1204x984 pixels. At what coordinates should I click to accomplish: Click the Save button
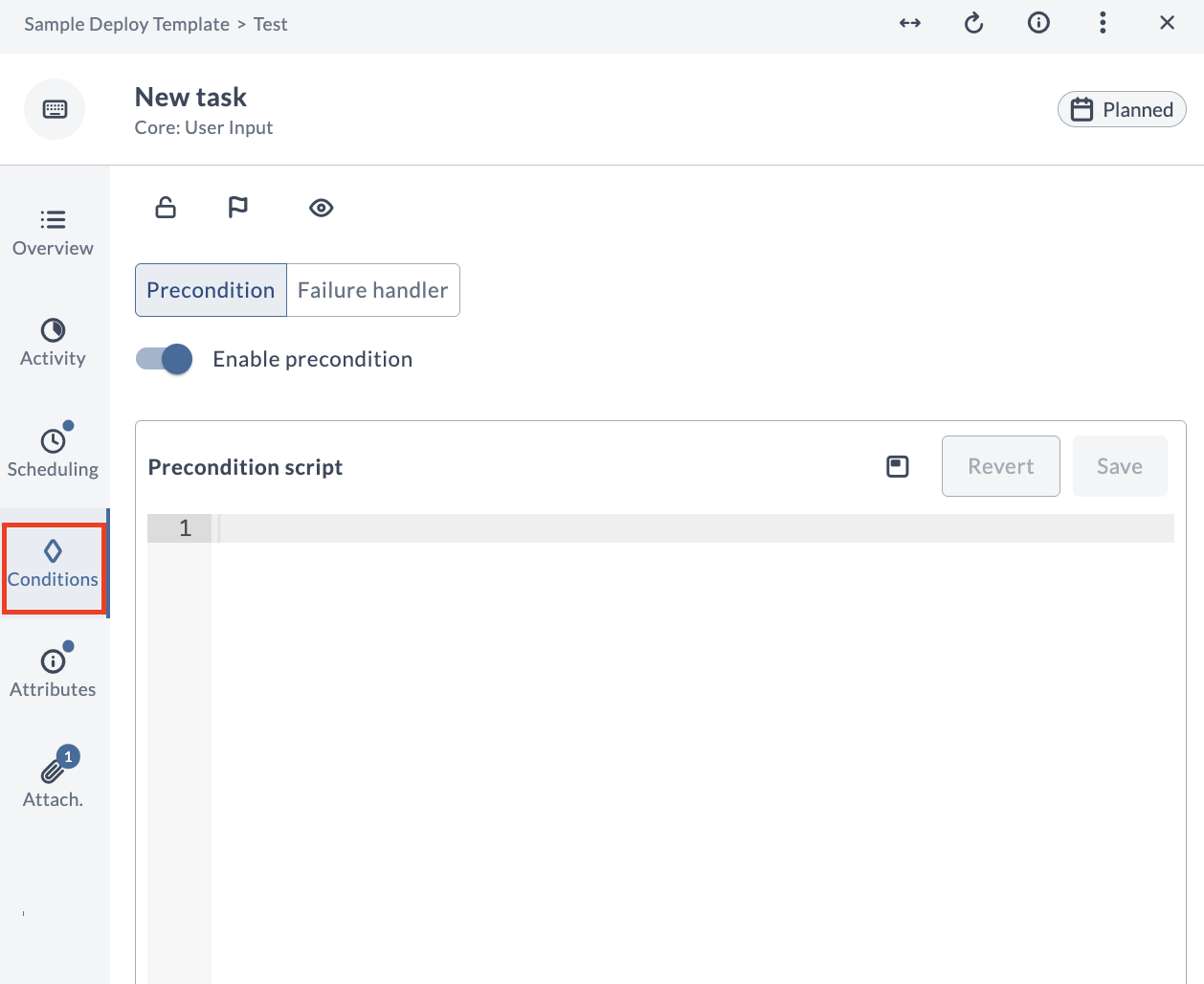click(x=1120, y=466)
